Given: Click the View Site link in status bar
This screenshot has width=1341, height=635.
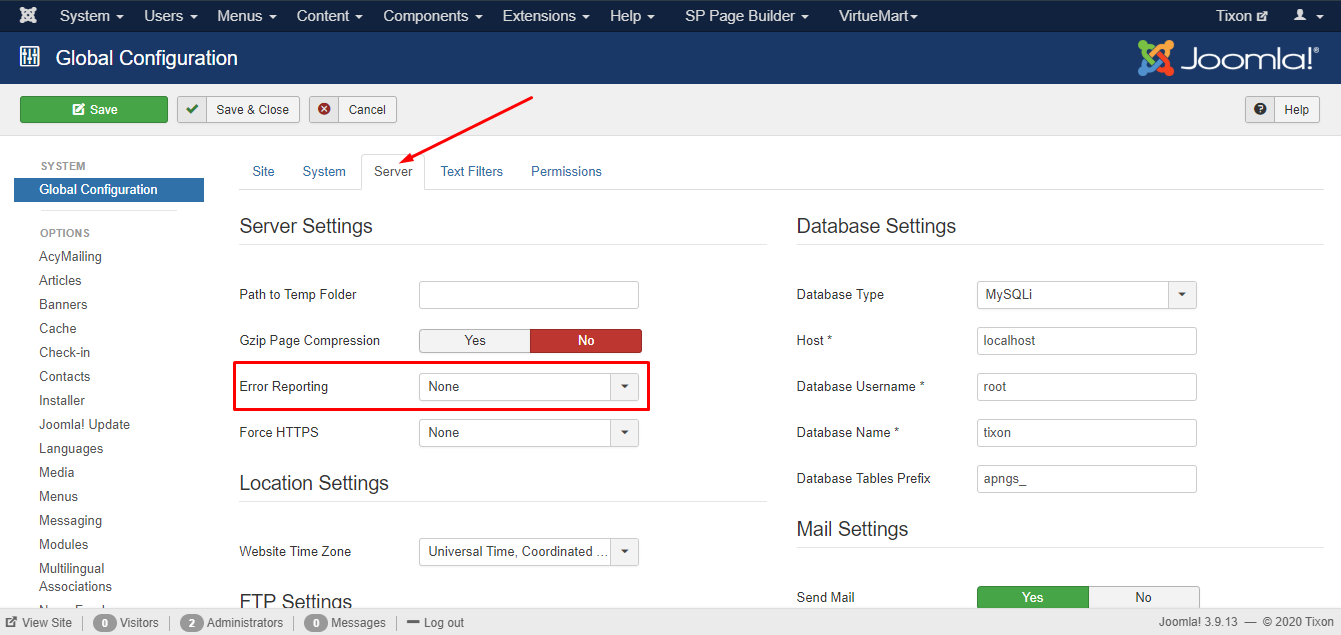Looking at the screenshot, I should [40, 622].
